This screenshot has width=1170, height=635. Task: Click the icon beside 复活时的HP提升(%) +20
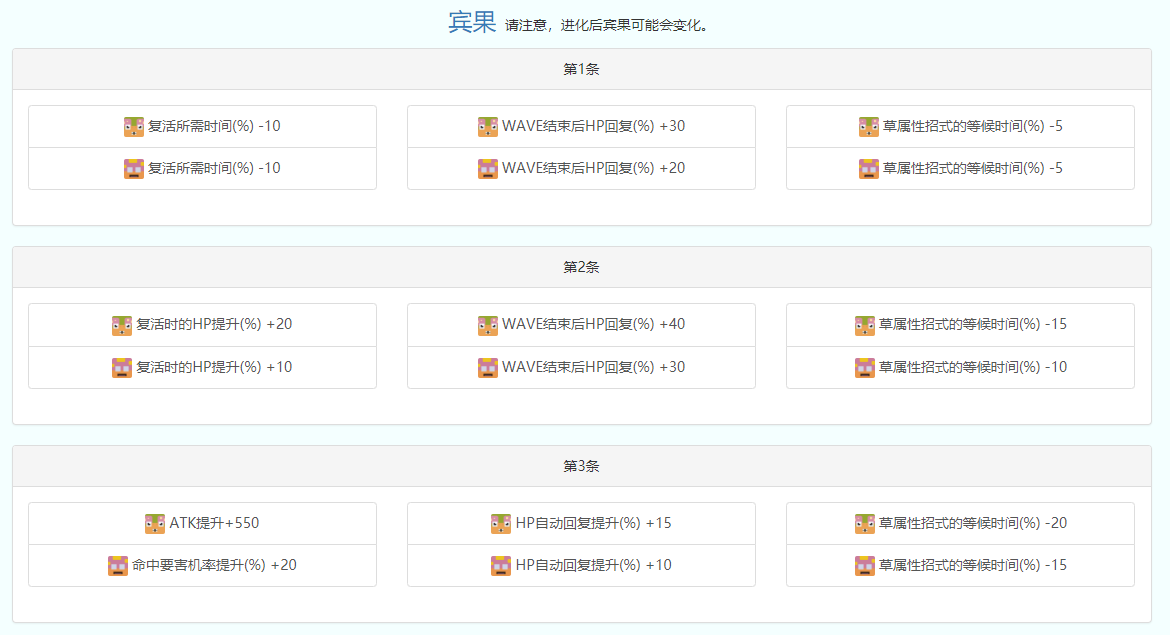click(x=122, y=325)
